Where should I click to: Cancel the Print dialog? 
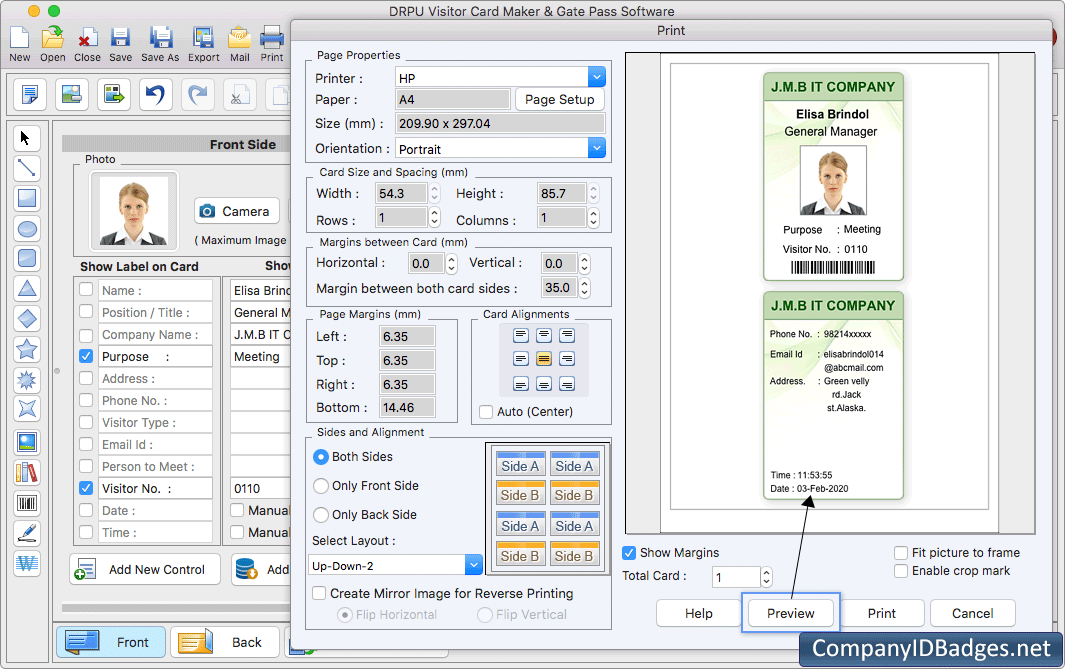[973, 613]
